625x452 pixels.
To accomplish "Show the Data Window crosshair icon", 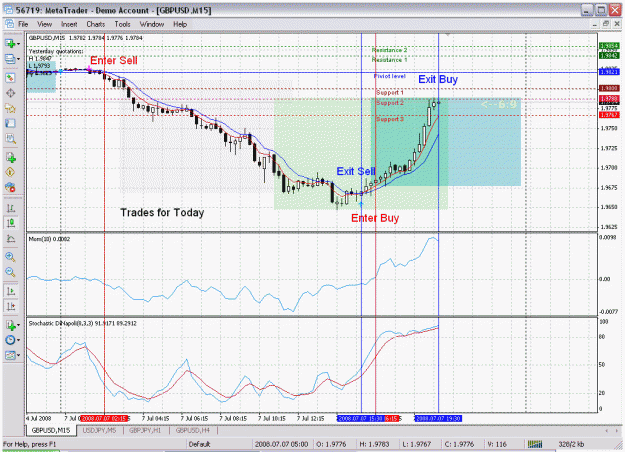I will 10,93.
